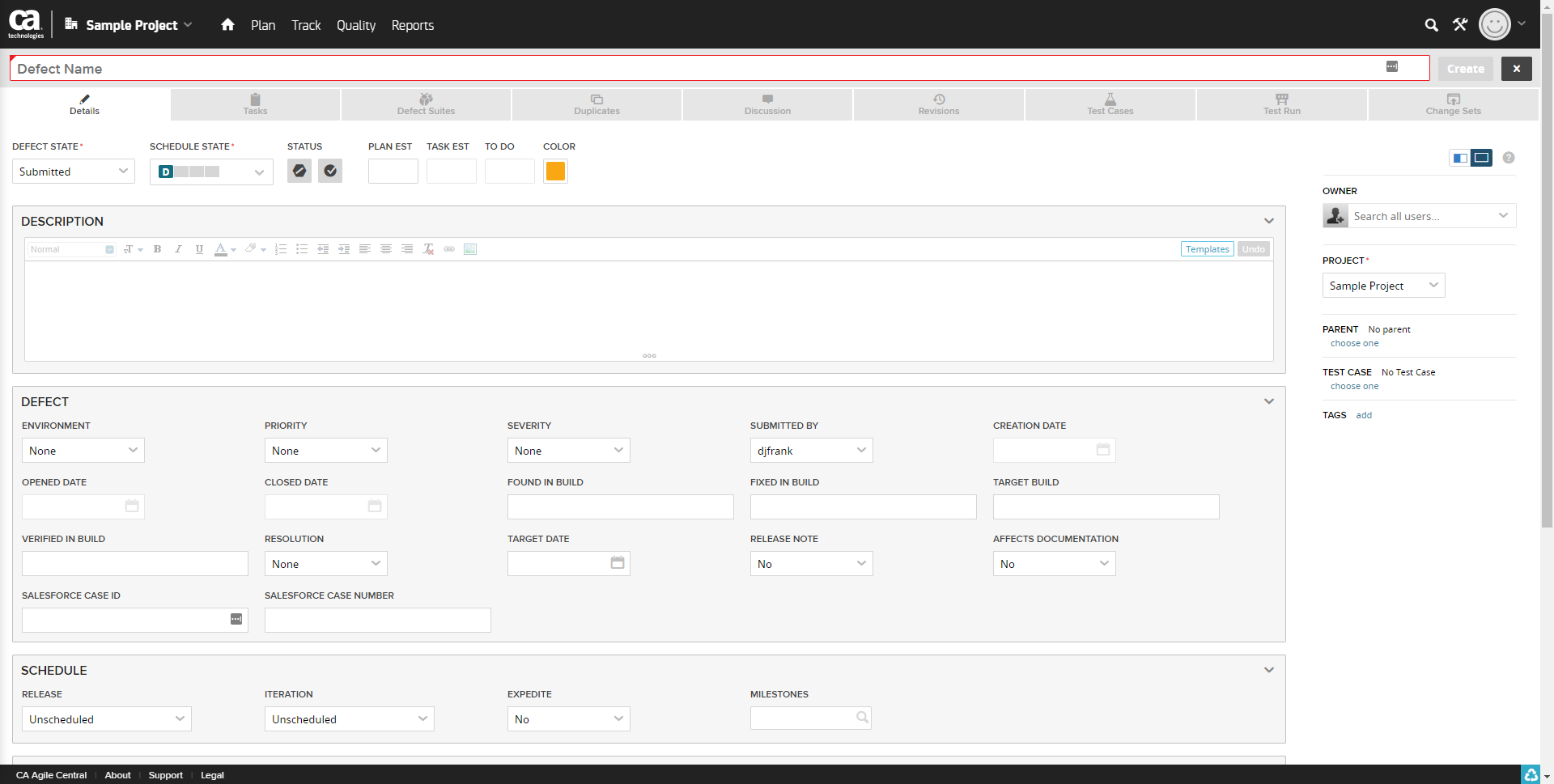Screen dimensions: 1554x784
Task: Open the Defect State dropdown showing Submitted
Action: tap(73, 172)
